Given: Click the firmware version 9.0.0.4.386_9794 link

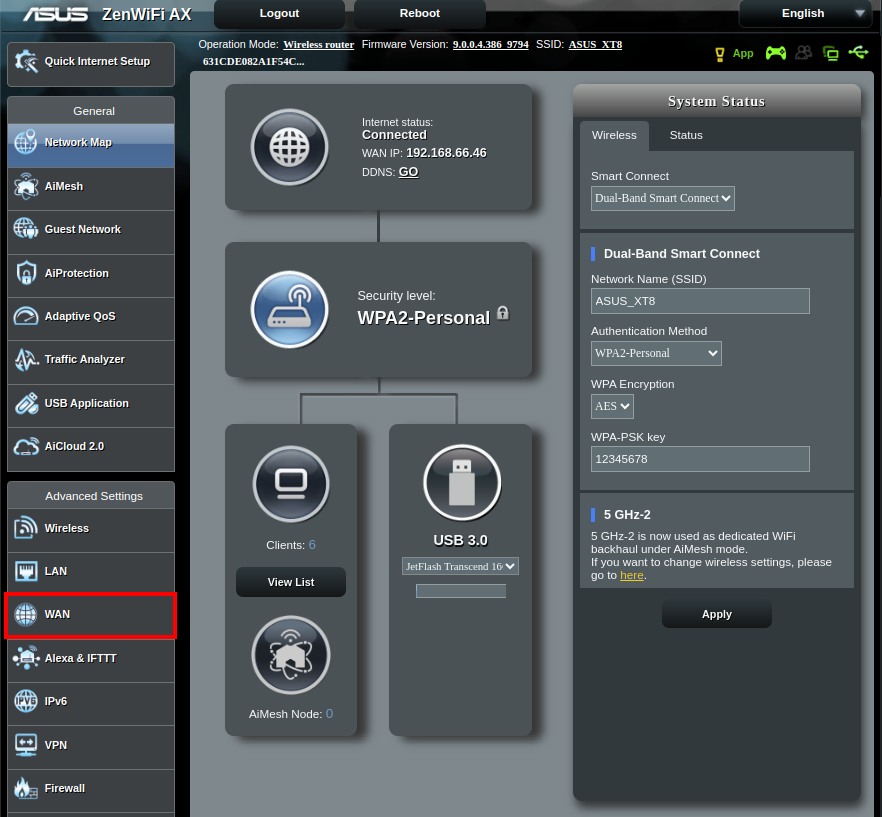Looking at the screenshot, I should [x=490, y=44].
